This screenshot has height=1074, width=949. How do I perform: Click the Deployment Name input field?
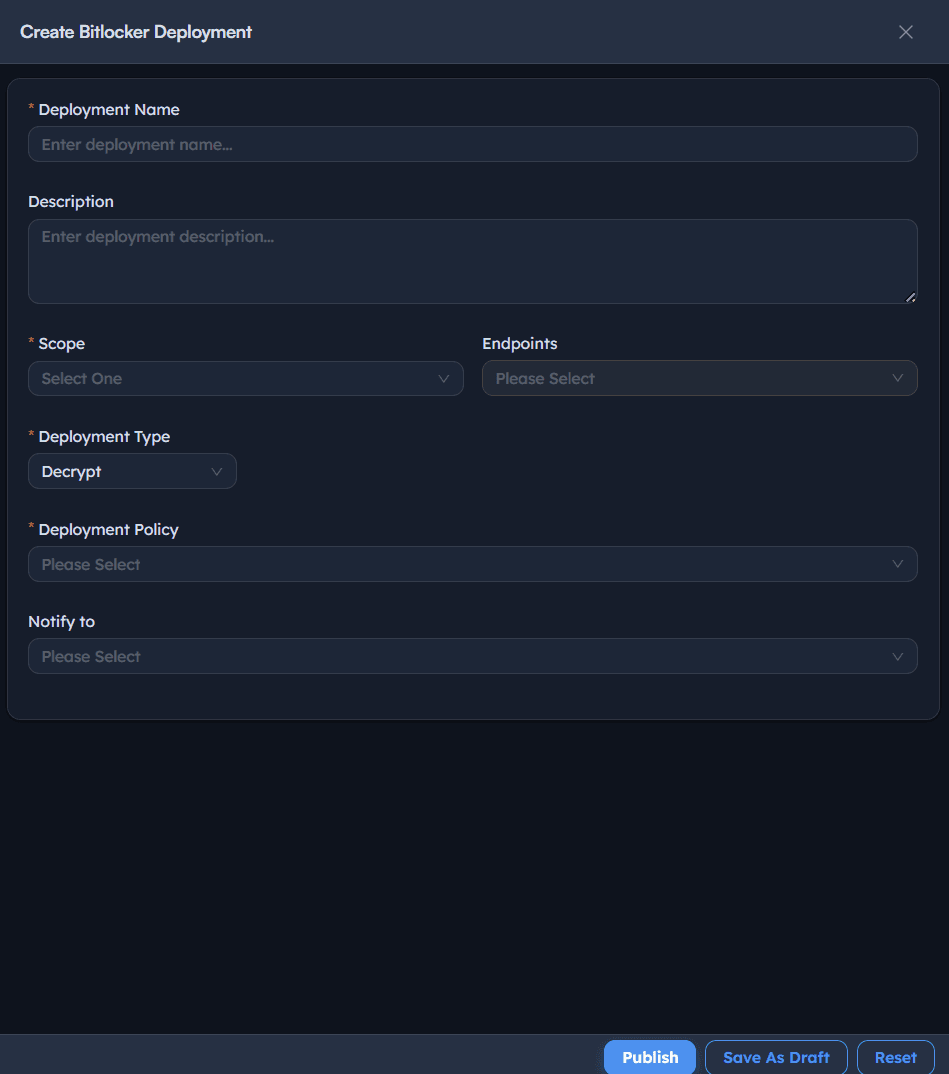(x=472, y=144)
